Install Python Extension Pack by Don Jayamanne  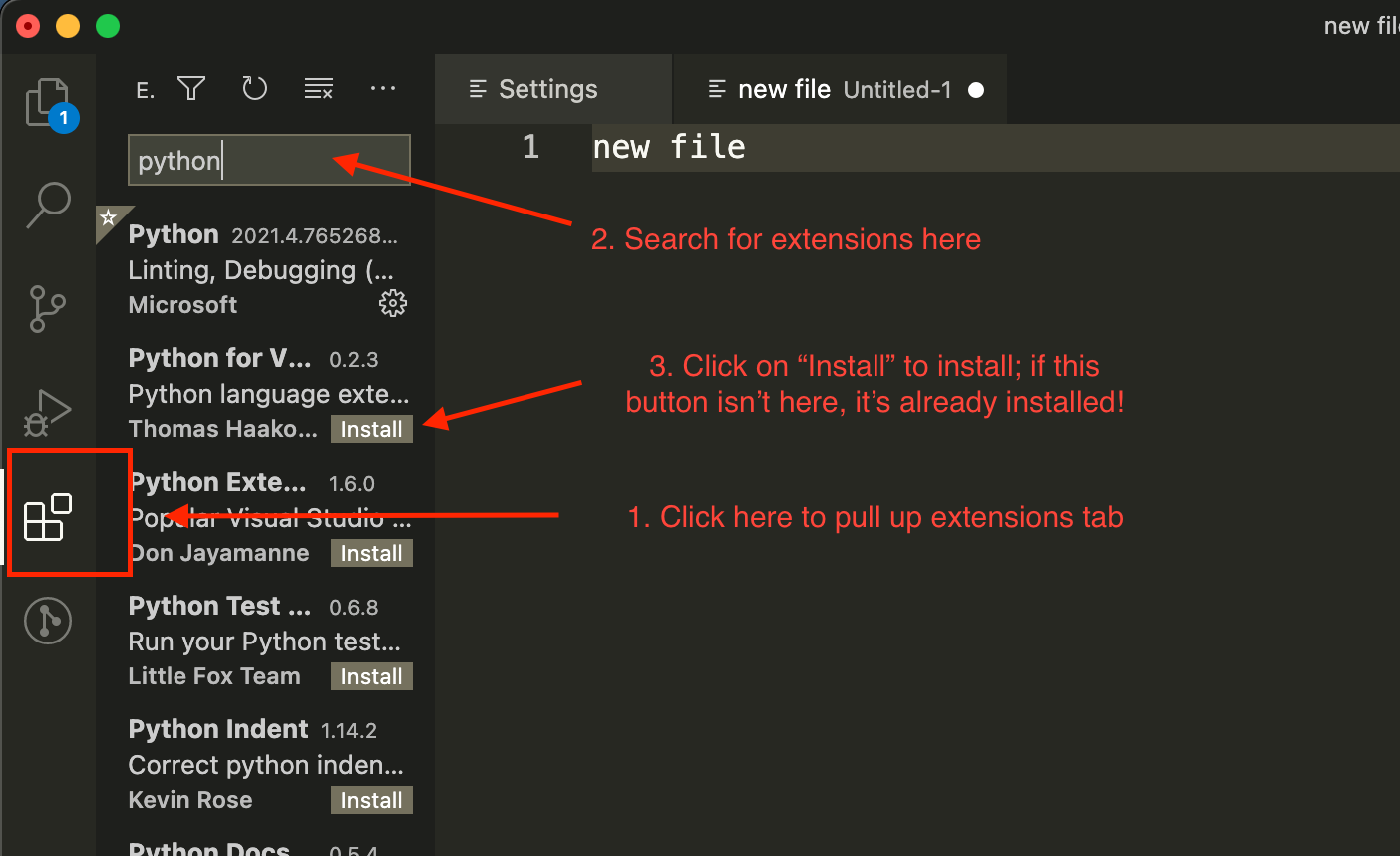[372, 553]
